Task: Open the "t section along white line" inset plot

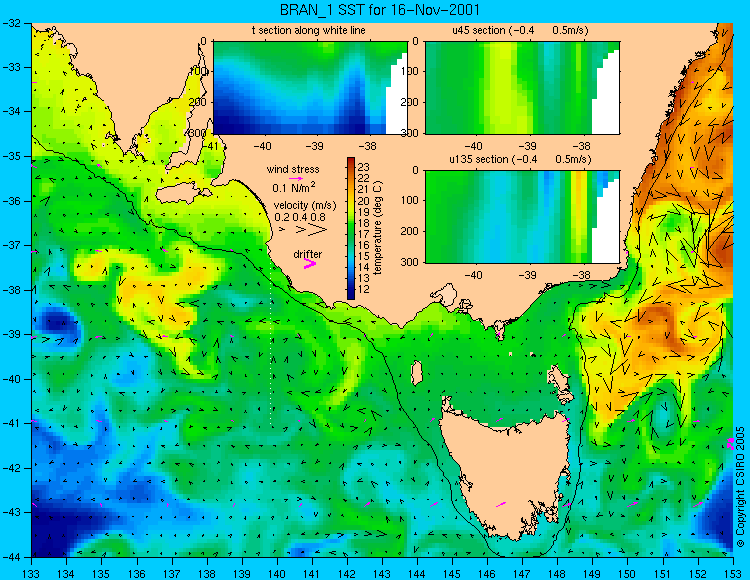Action: click(x=310, y=88)
